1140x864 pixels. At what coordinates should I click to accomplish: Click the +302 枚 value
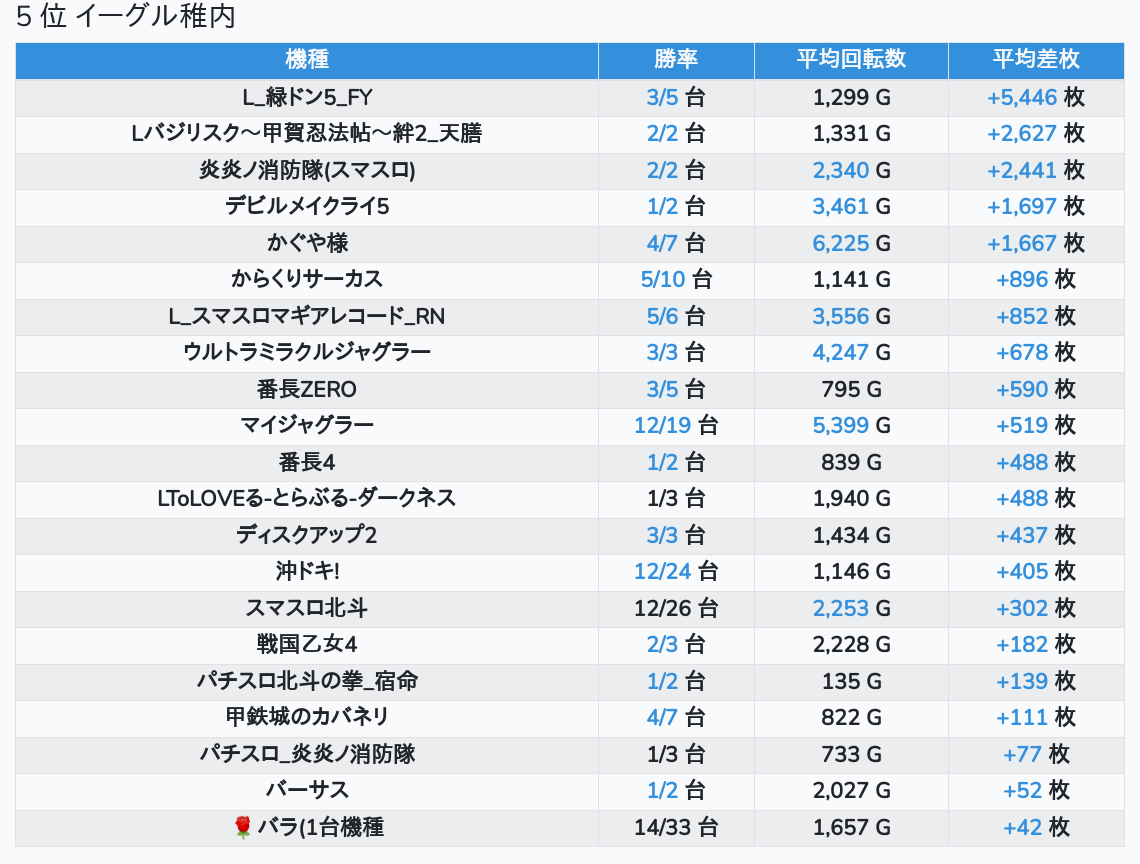point(1036,608)
